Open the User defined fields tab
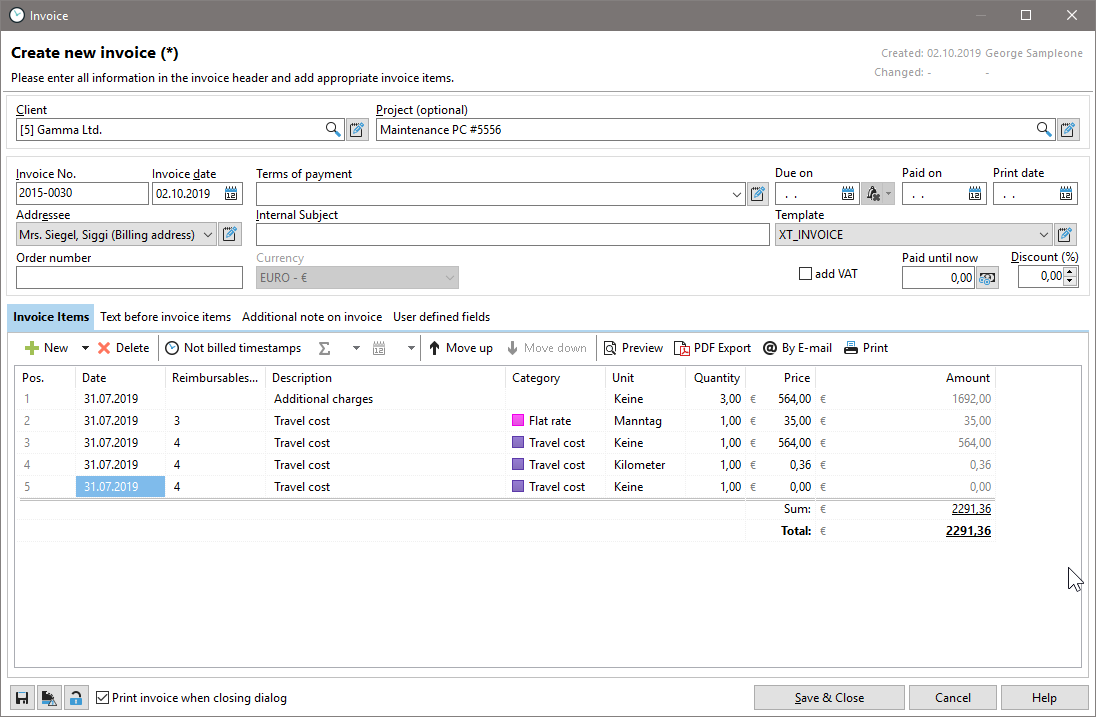 point(441,317)
